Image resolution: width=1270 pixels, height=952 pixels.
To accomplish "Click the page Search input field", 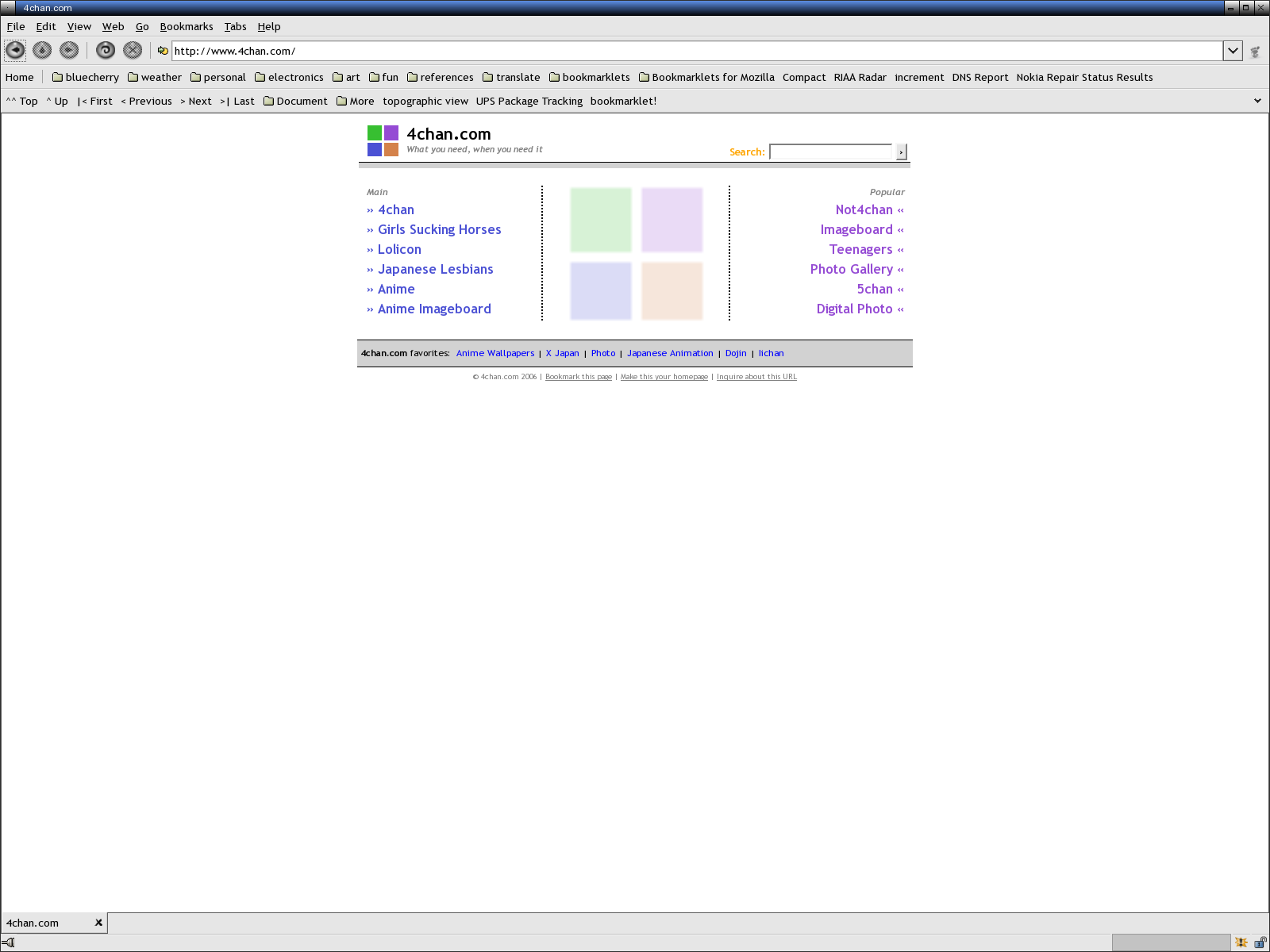I will click(831, 152).
